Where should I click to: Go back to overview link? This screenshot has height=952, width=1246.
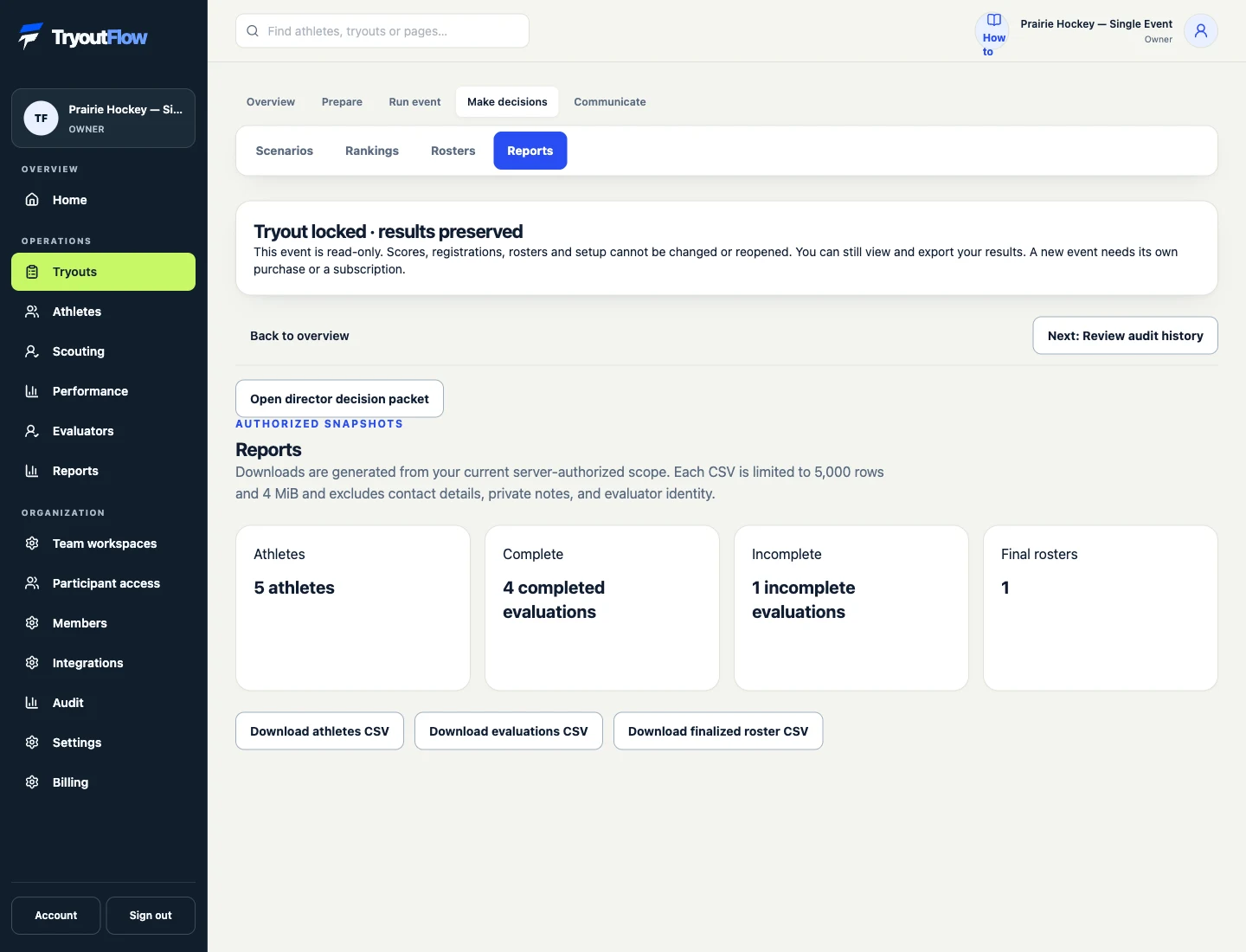pyautogui.click(x=299, y=336)
